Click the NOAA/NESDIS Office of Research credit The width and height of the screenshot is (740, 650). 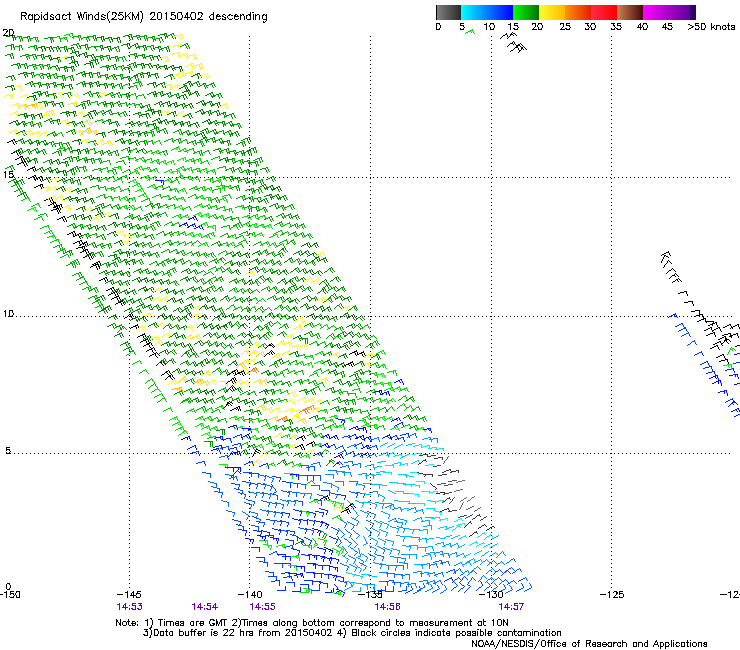pos(589,644)
